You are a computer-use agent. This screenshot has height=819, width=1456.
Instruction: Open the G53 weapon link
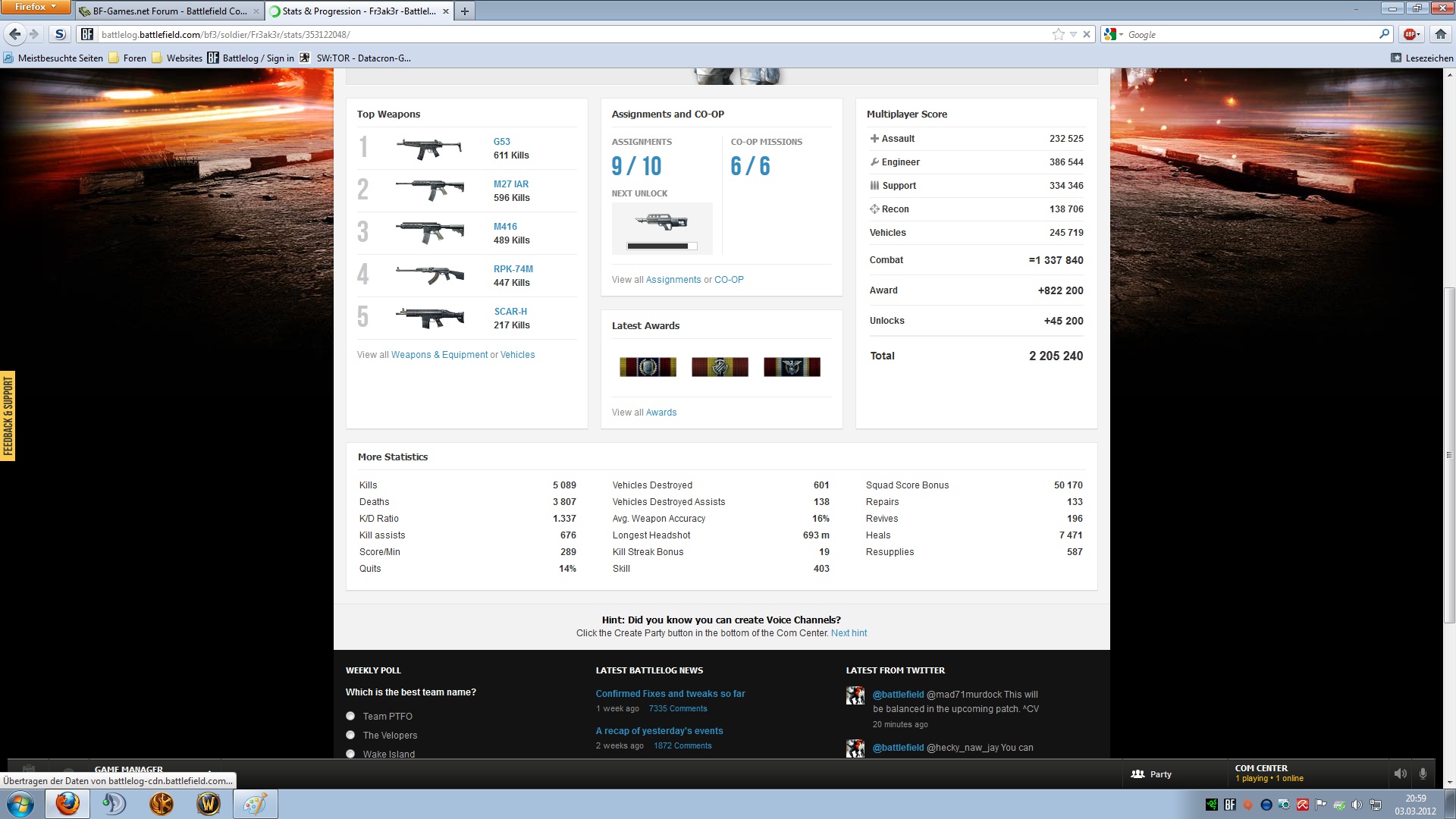tap(501, 142)
